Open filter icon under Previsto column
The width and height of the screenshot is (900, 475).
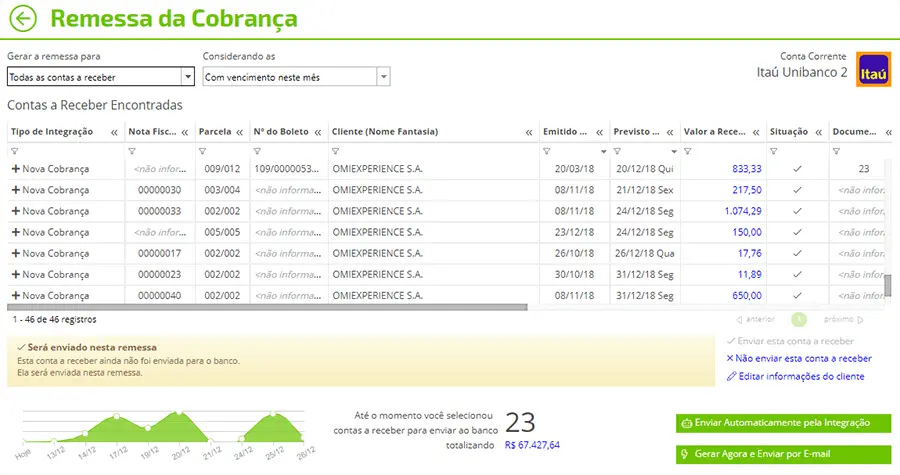click(x=617, y=151)
